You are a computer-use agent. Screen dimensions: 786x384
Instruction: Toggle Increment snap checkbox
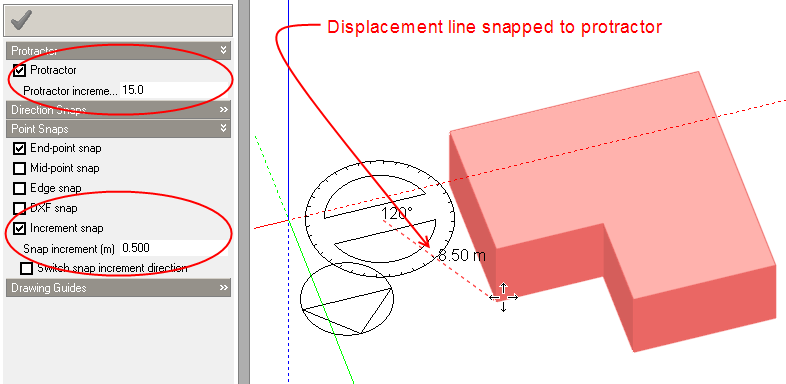click(x=20, y=229)
